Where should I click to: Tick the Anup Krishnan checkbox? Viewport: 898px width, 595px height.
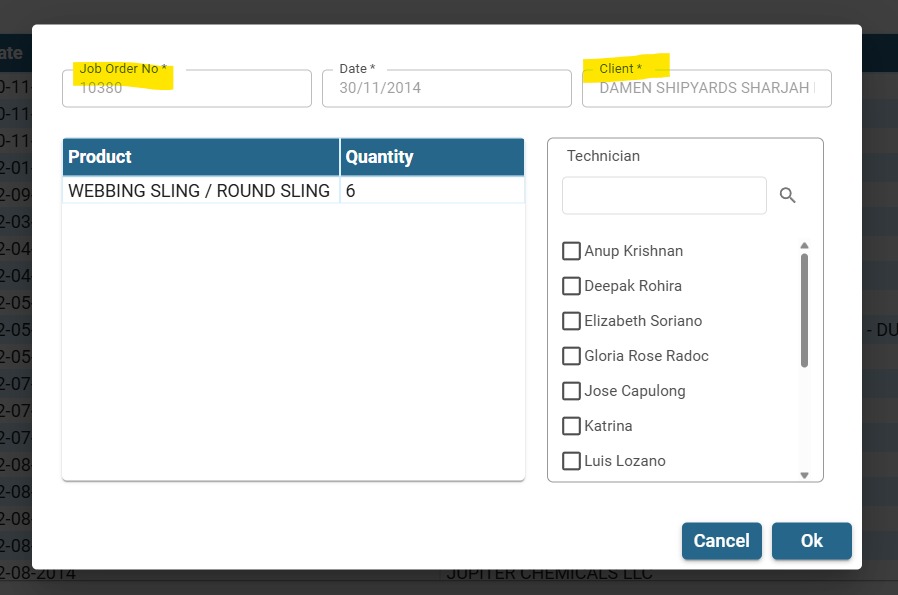pos(571,251)
